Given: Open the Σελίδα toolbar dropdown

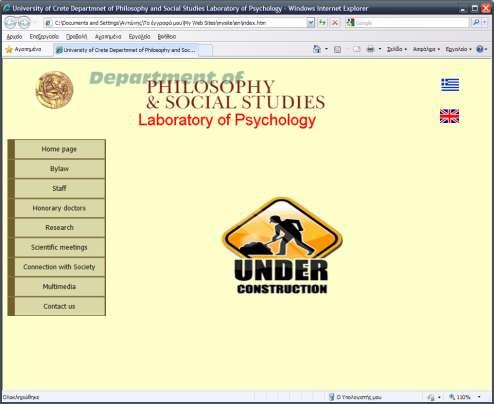Looking at the screenshot, I should [x=397, y=49].
